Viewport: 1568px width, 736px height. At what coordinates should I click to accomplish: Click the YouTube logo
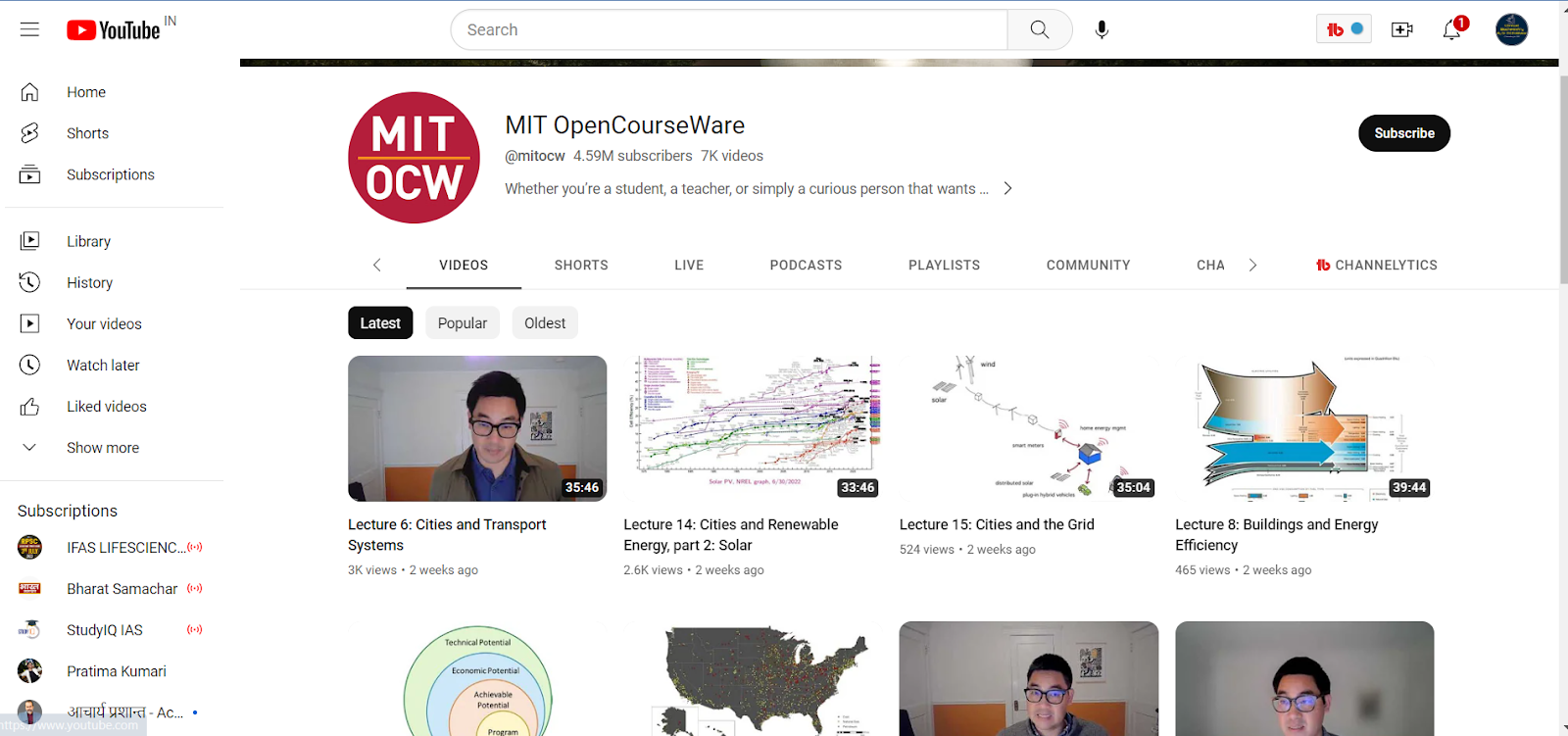click(113, 30)
